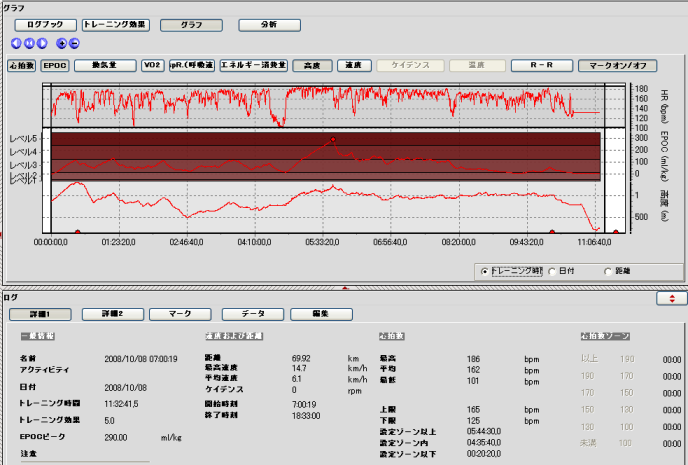
Task: Click the center reset graph navigation icon
Action: pyautogui.click(x=29, y=43)
